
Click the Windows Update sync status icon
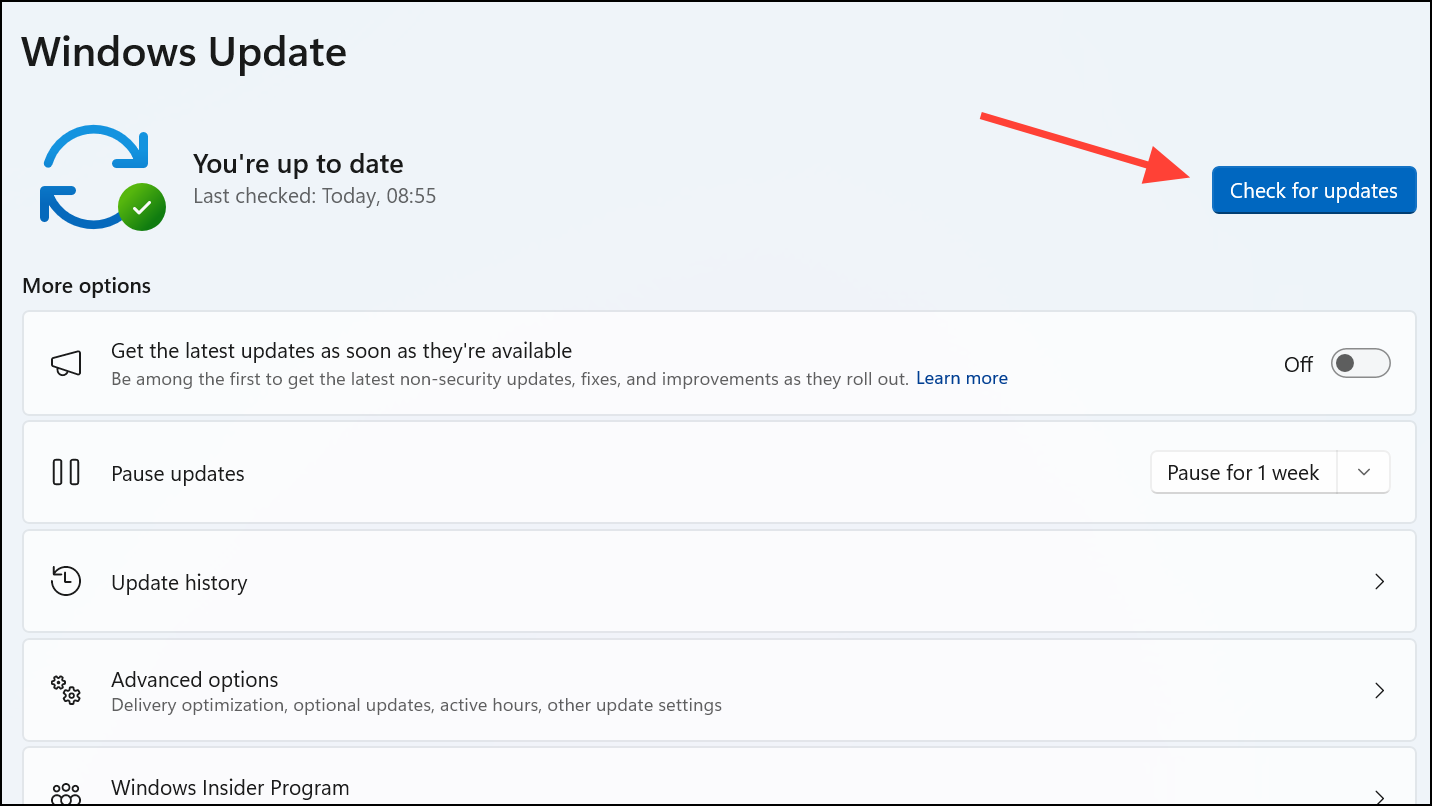point(102,178)
